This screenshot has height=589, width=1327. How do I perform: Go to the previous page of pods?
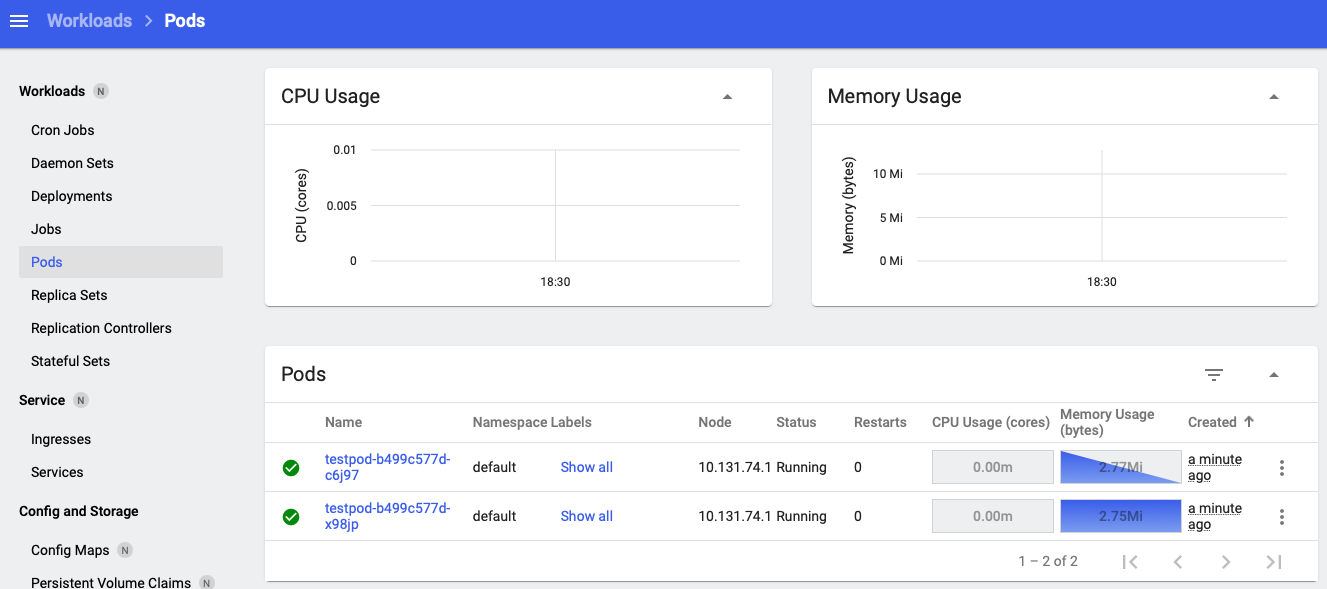pyautogui.click(x=1178, y=562)
